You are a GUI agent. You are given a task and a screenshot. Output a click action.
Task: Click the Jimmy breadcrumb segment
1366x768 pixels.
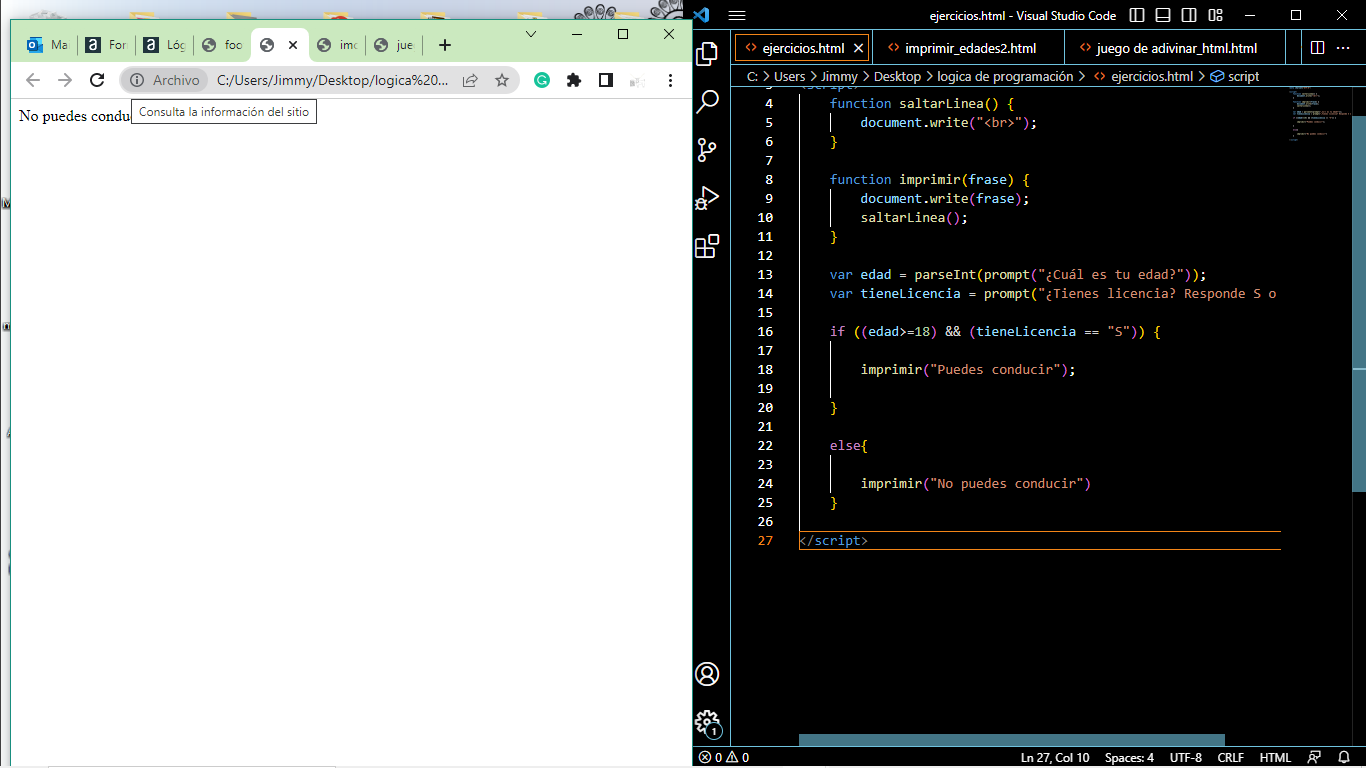tap(840, 76)
